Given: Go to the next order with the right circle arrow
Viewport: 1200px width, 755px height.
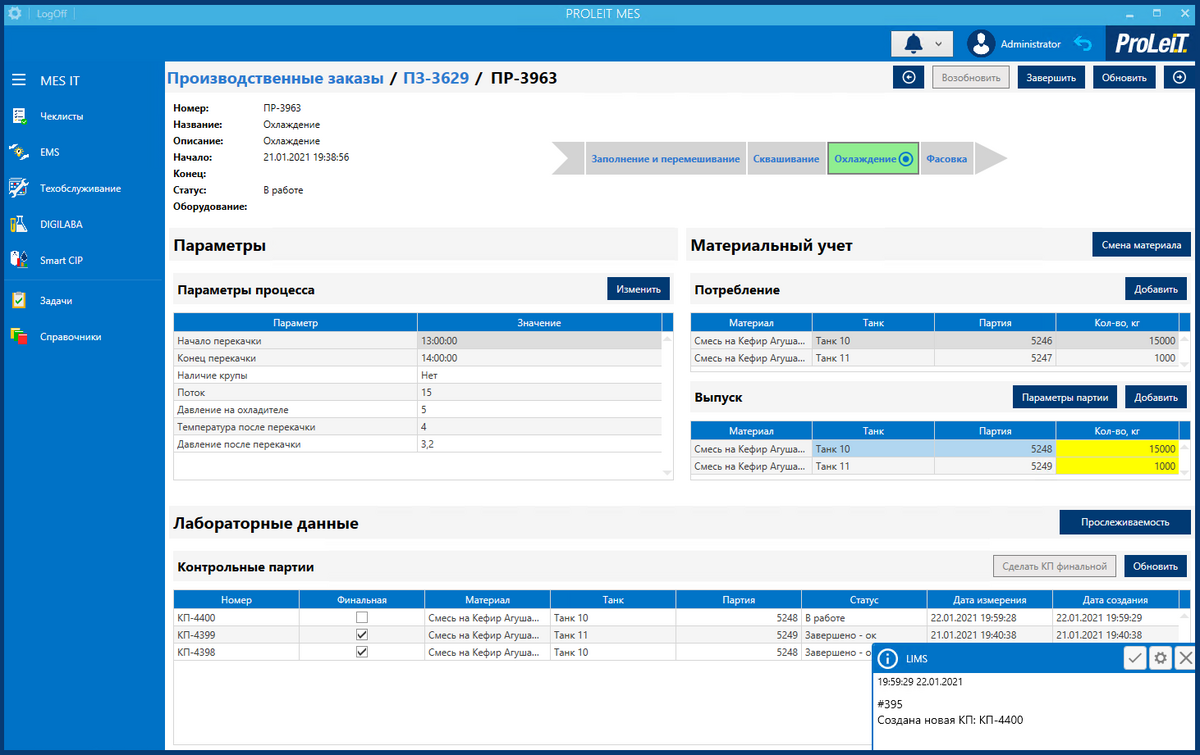Looking at the screenshot, I should click(1178, 78).
